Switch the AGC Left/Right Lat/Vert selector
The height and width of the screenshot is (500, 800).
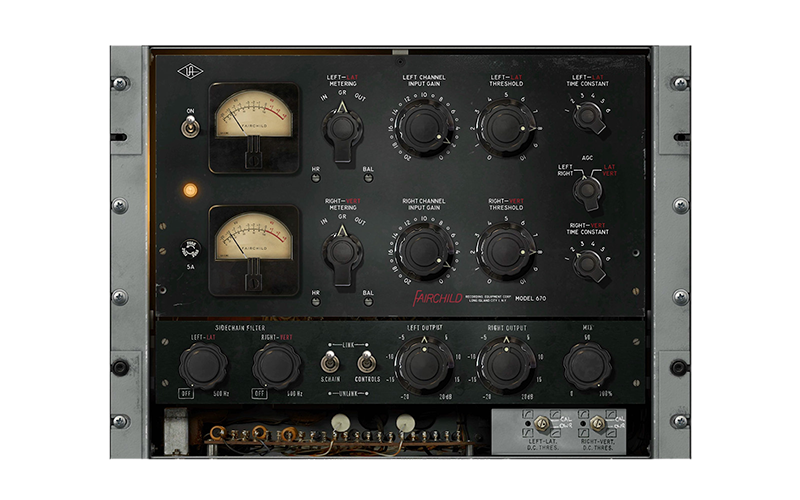click(587, 192)
